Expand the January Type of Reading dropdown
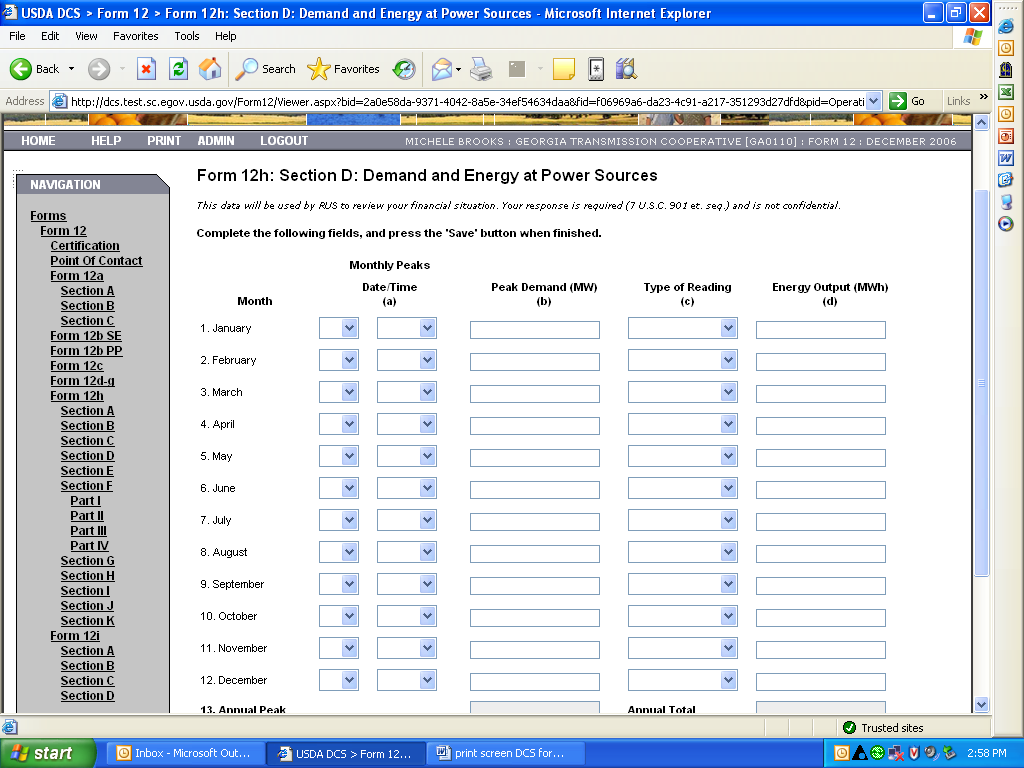The image size is (1024, 768). point(729,329)
